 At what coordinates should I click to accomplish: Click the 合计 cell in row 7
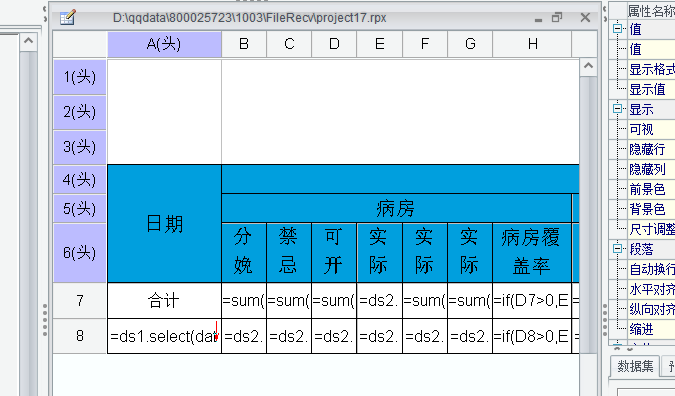click(164, 300)
